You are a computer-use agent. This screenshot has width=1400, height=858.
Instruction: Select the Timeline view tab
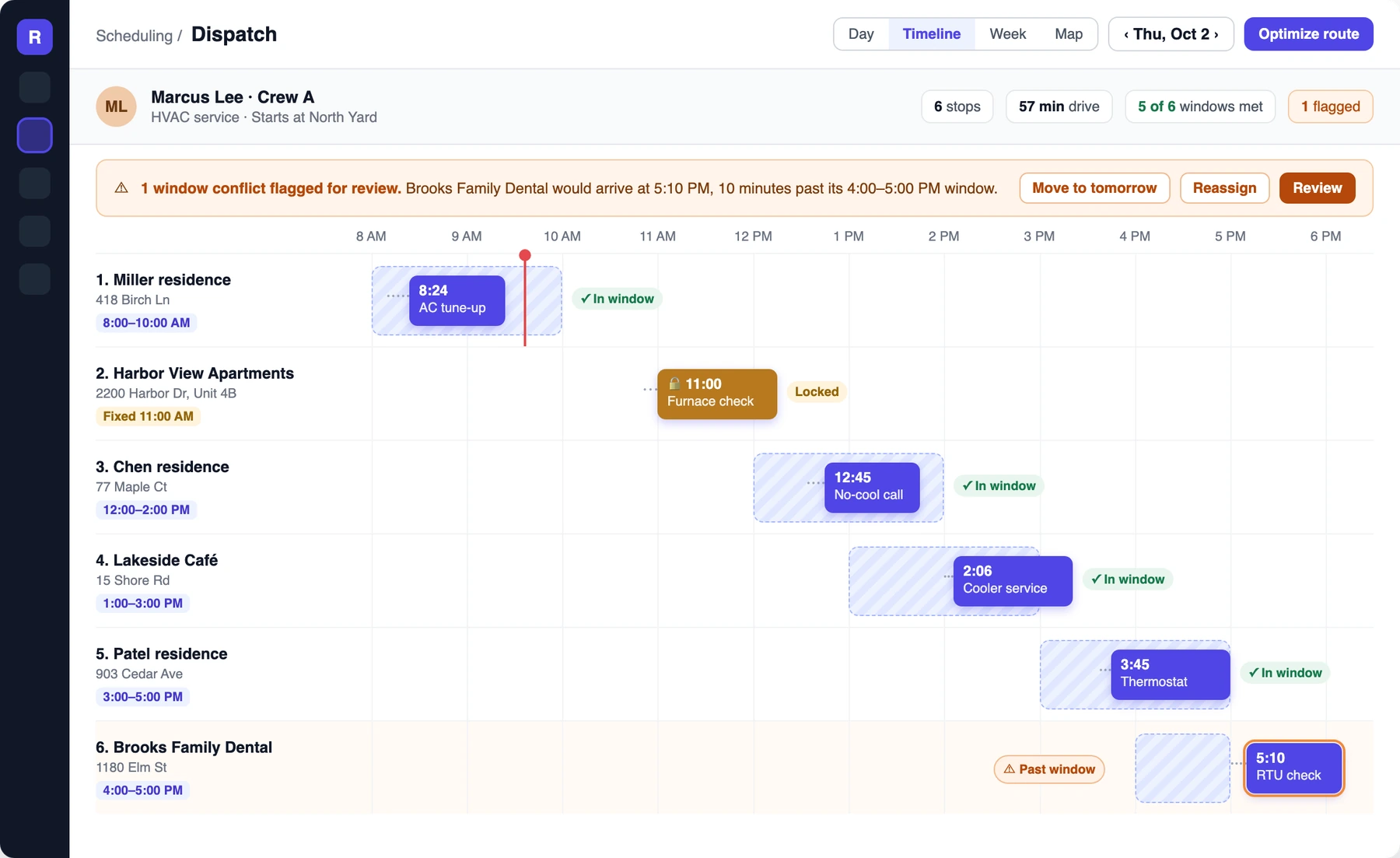coord(931,34)
